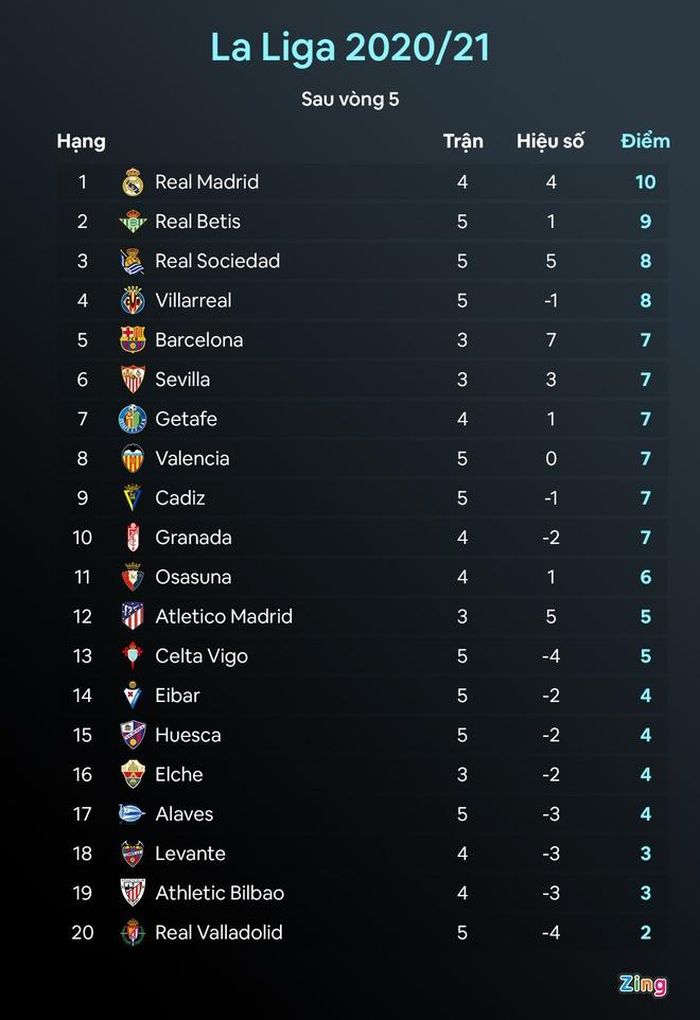Click the Hạng column header

(81, 142)
